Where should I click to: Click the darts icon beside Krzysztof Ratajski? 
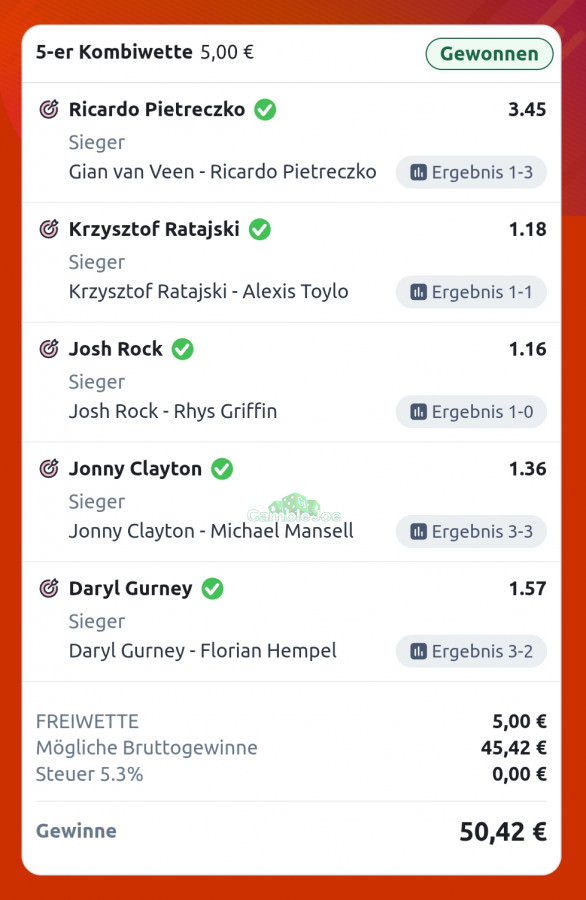coord(49,228)
